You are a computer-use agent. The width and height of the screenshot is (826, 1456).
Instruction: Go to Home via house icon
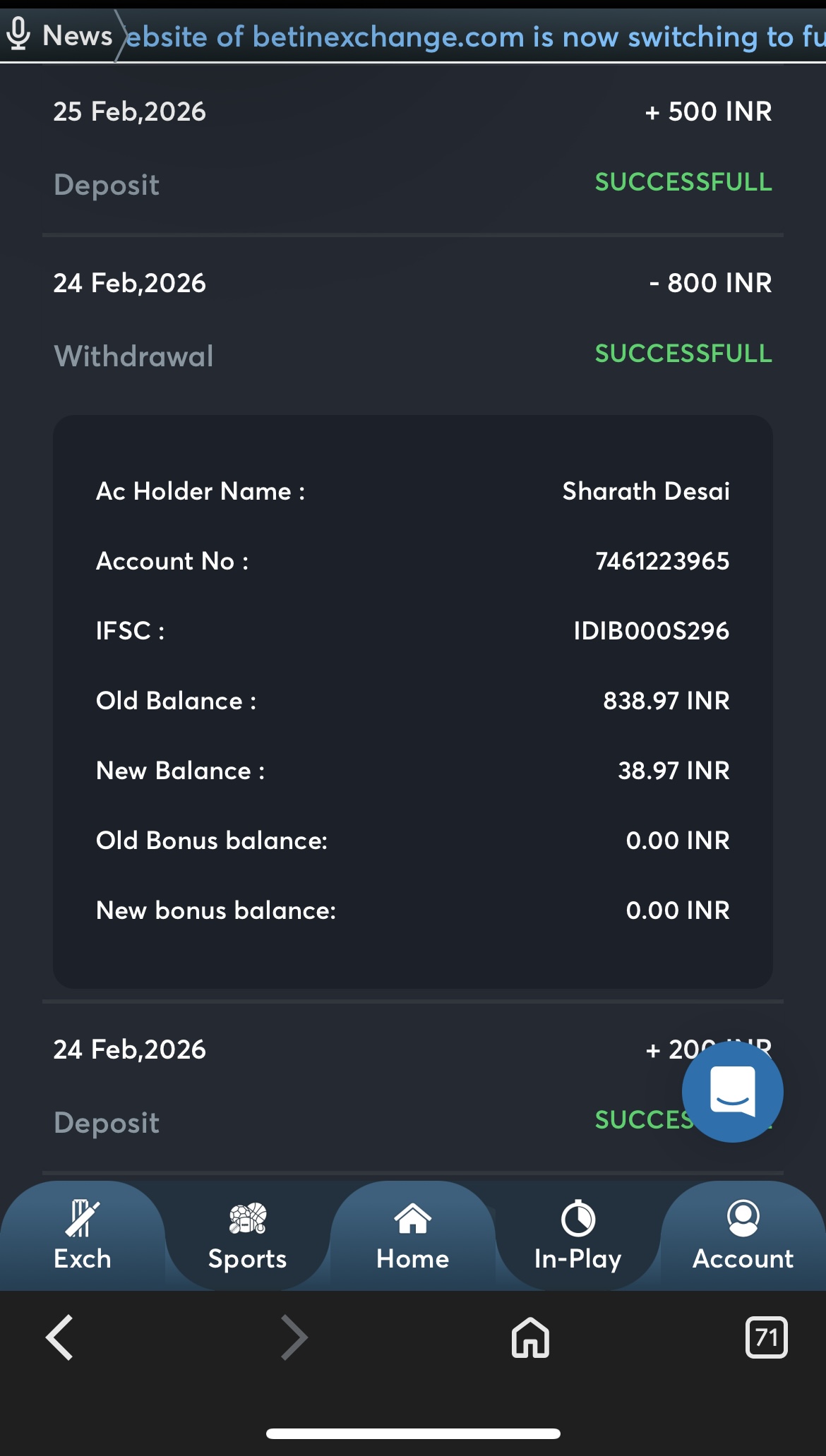[413, 1219]
